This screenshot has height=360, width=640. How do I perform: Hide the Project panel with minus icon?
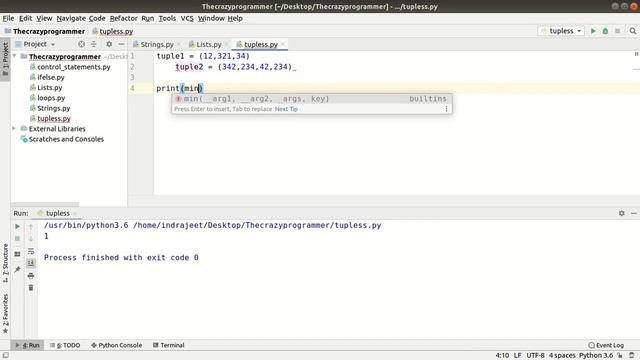click(x=121, y=44)
